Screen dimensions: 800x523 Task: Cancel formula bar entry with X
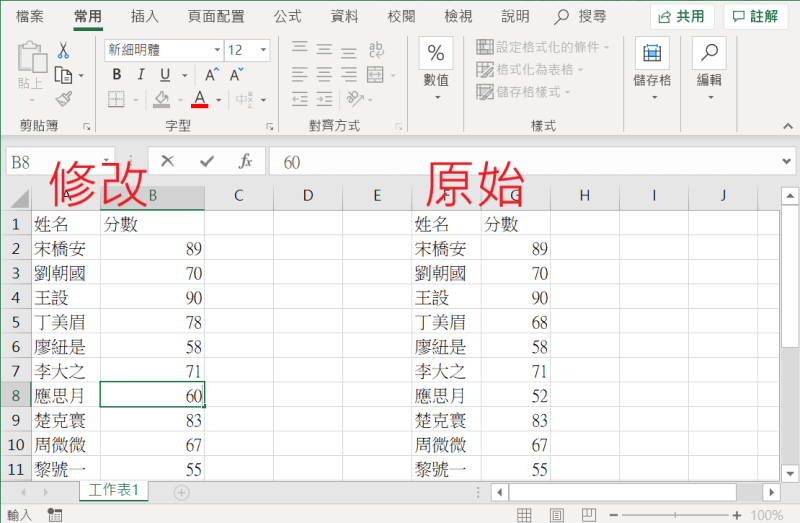pos(167,161)
